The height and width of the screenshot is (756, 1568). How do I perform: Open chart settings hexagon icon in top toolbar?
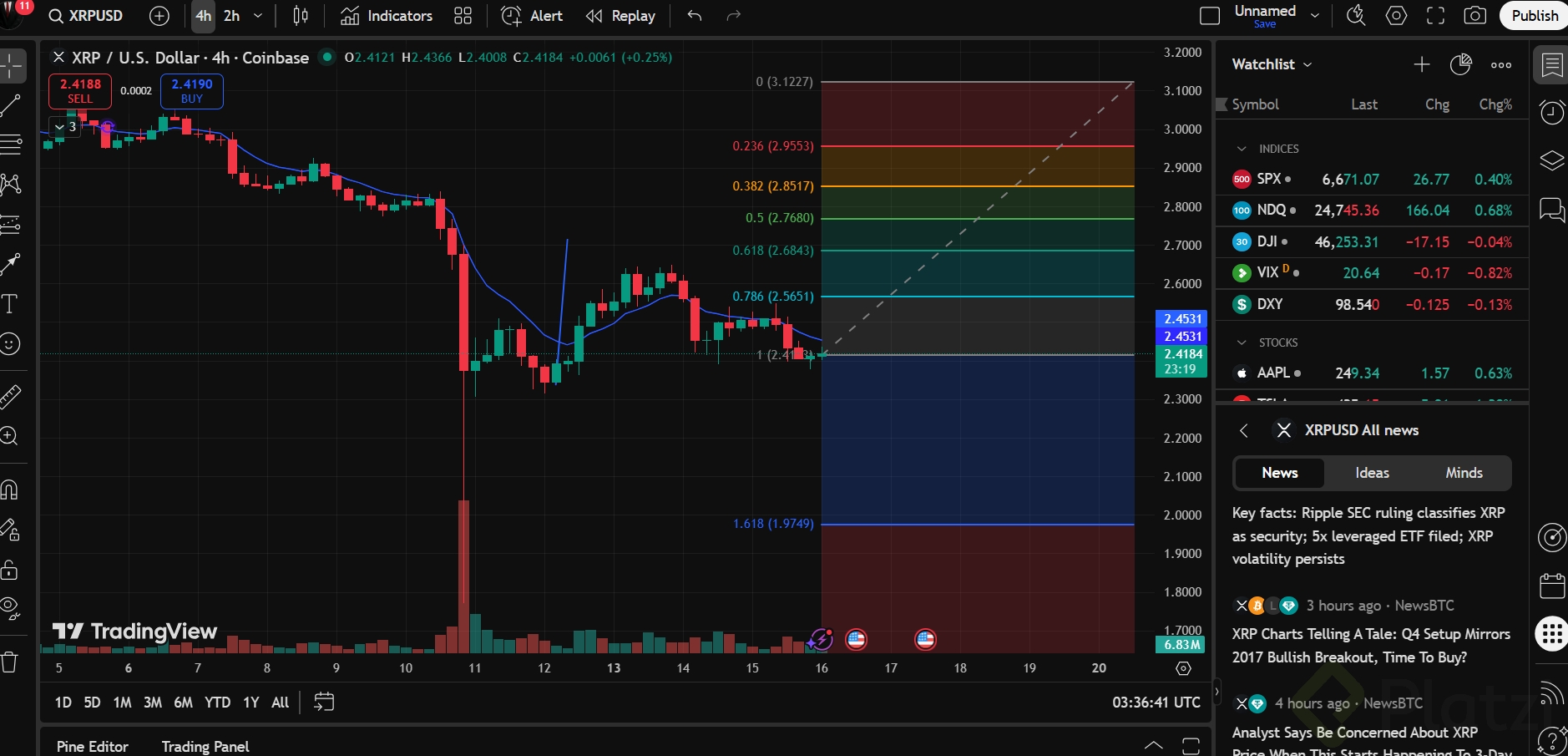1396,16
